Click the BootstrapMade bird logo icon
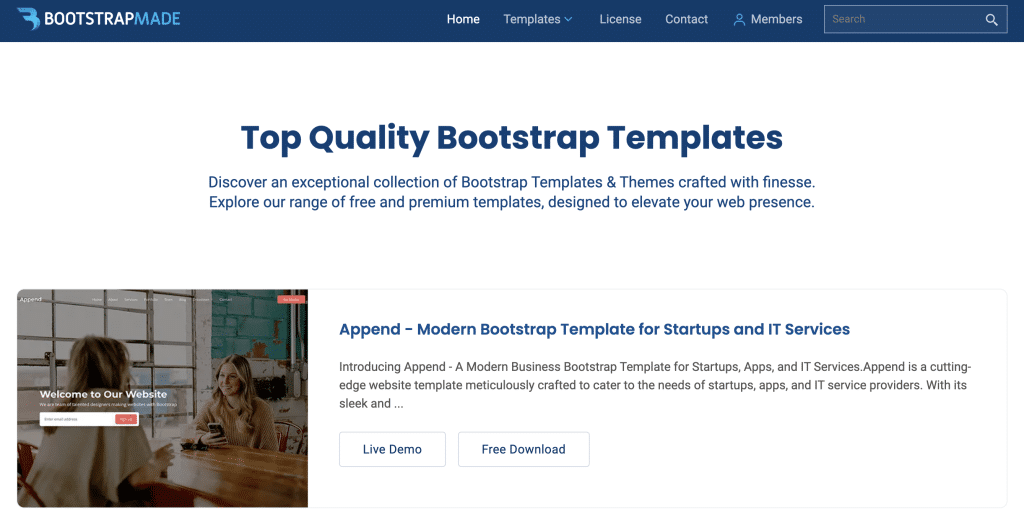Viewport: 1024px width, 530px height. point(29,19)
